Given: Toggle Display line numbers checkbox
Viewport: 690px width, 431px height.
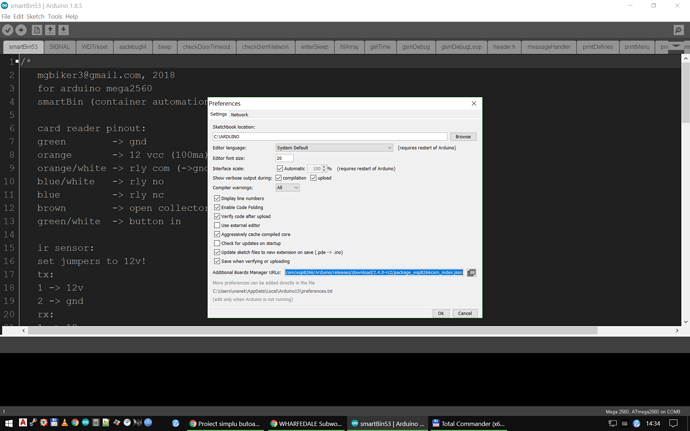Looking at the screenshot, I should pyautogui.click(x=217, y=198).
